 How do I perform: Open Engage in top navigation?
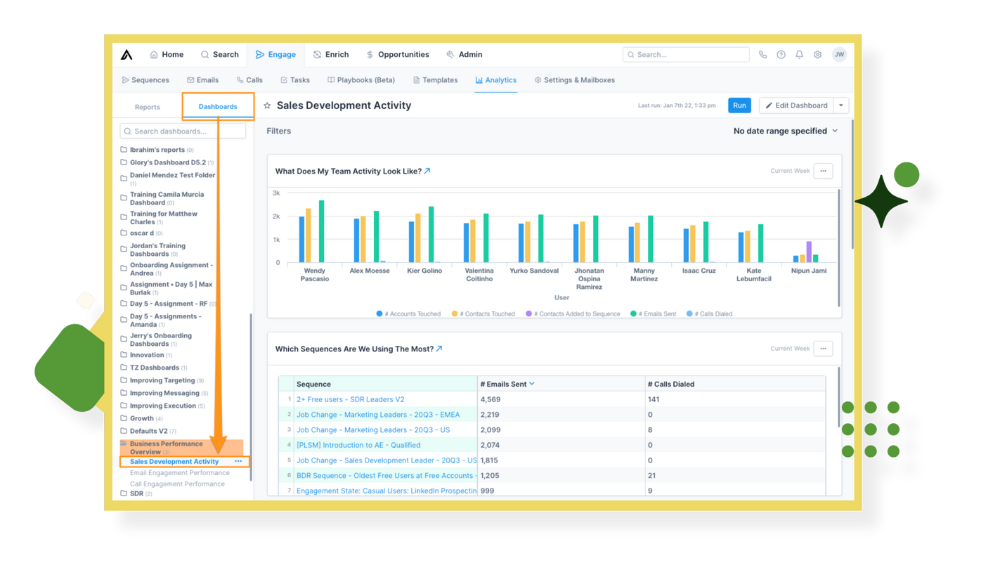276,55
